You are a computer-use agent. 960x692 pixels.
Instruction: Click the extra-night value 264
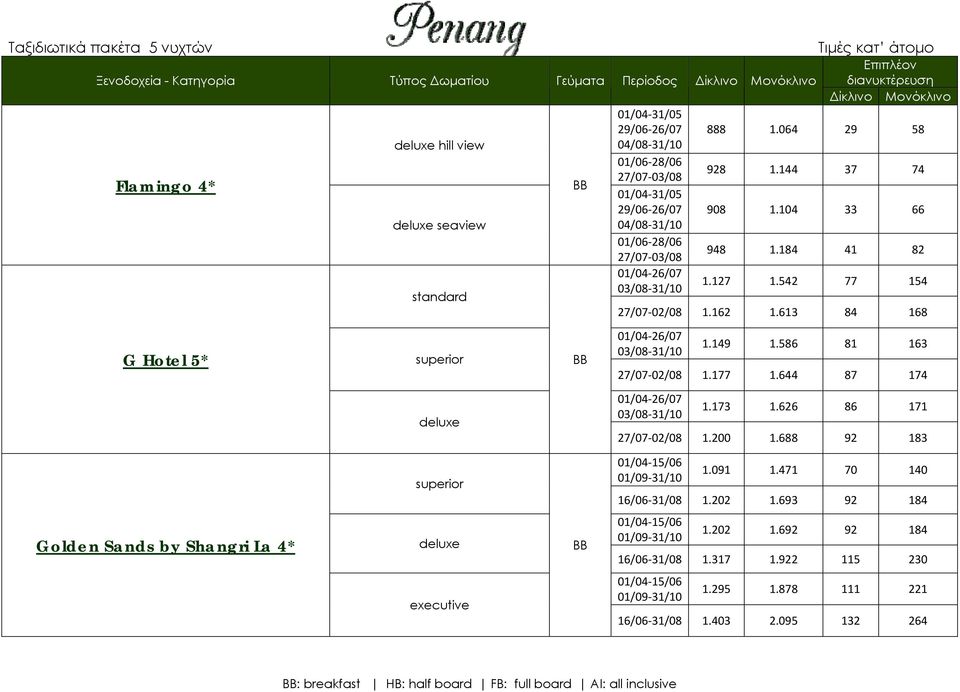917,620
